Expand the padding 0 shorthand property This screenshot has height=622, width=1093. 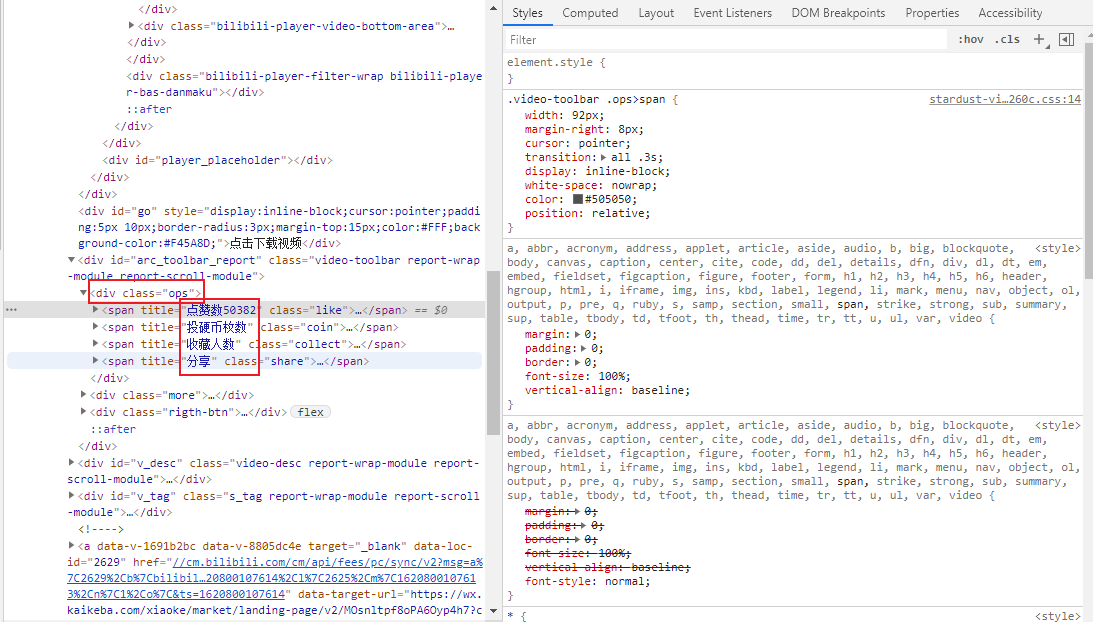tap(583, 349)
